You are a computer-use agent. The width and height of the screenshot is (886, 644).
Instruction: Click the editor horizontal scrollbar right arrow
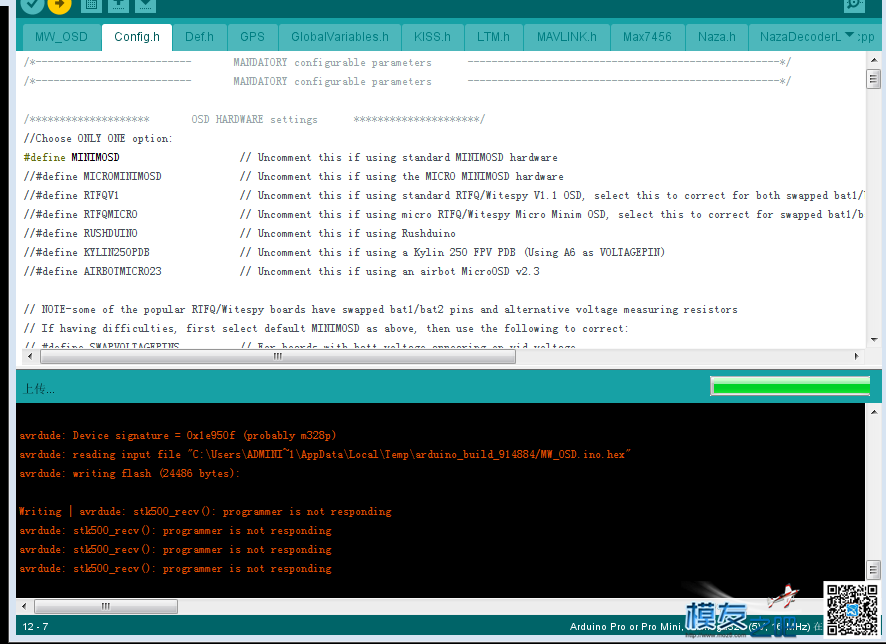(x=857, y=356)
